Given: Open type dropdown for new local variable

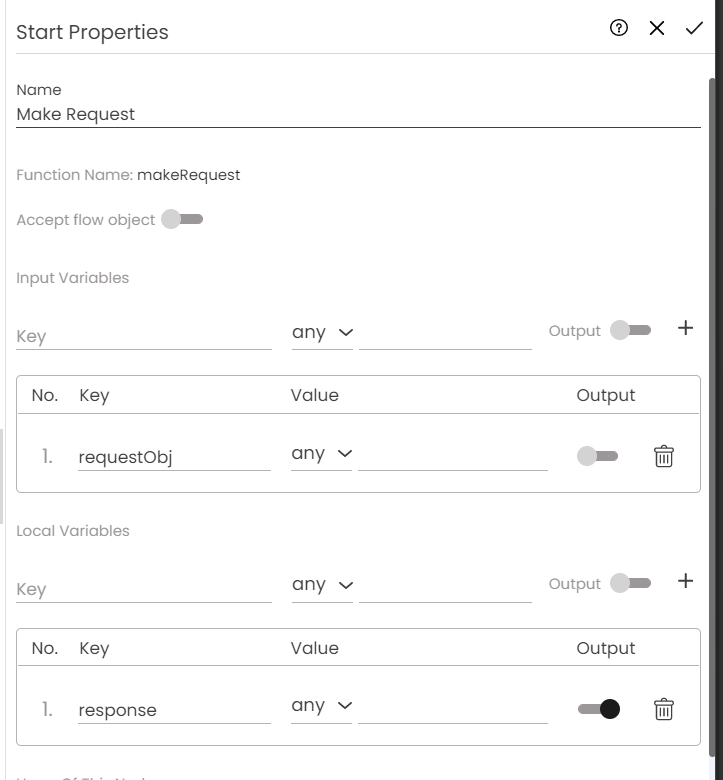Looking at the screenshot, I should pos(322,585).
